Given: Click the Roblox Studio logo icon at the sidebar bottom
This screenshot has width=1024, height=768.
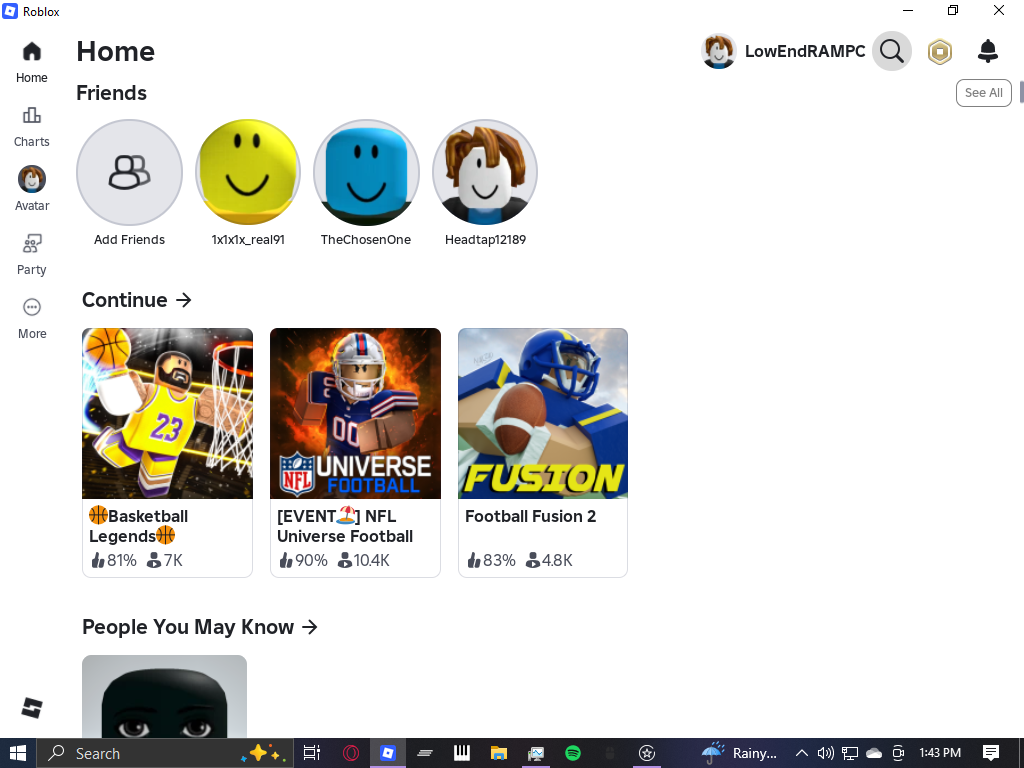Looking at the screenshot, I should click(32, 708).
